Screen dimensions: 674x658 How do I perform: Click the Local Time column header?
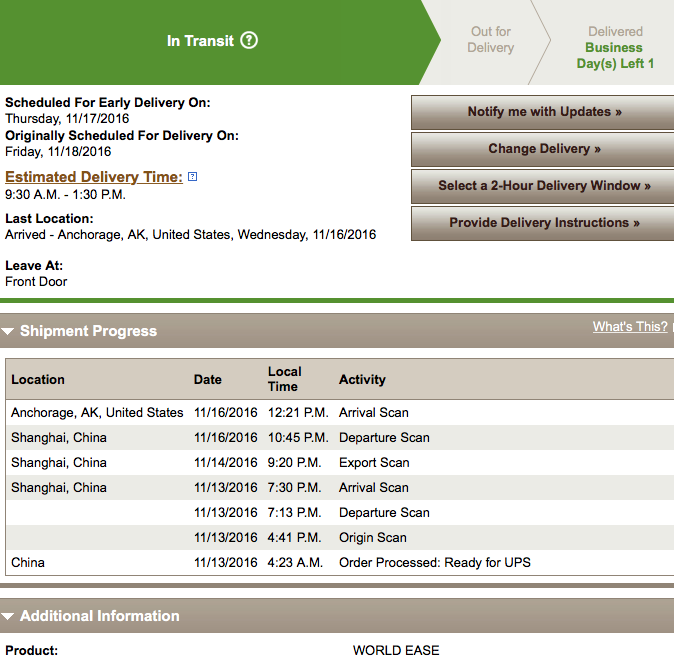click(x=285, y=379)
